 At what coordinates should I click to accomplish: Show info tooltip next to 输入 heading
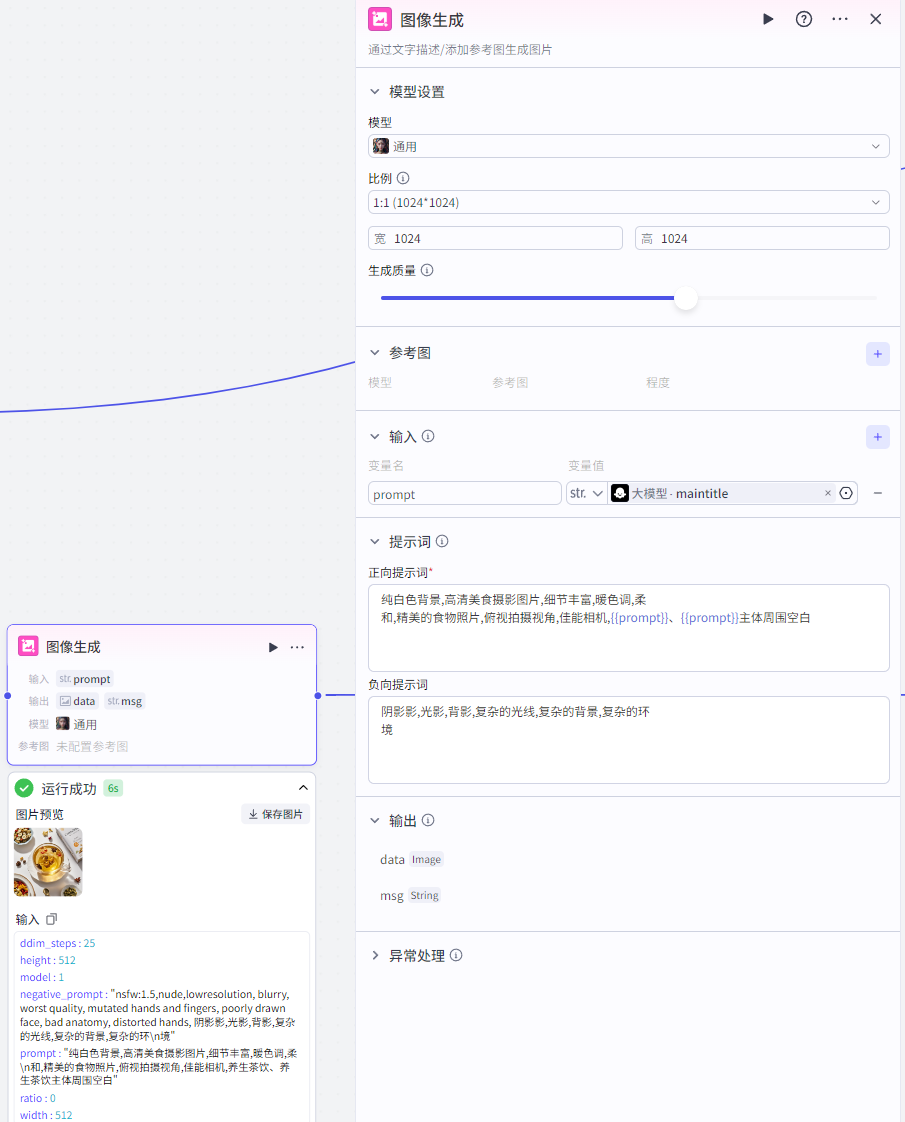(x=428, y=436)
